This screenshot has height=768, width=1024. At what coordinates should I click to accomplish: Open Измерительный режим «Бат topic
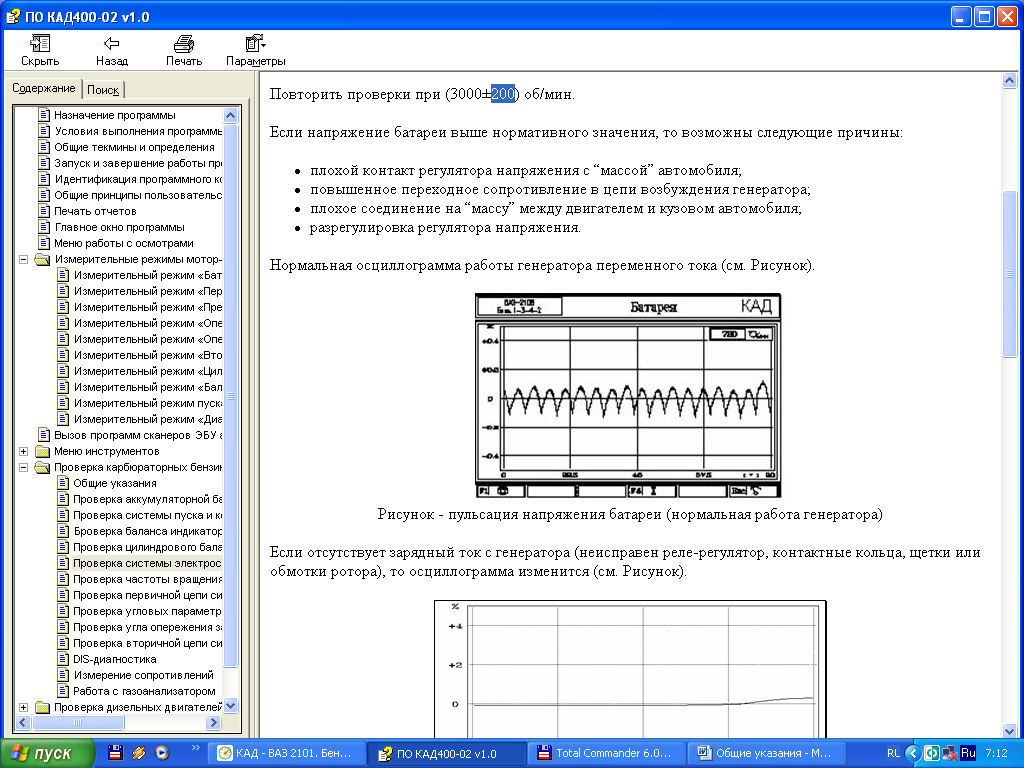click(x=148, y=275)
